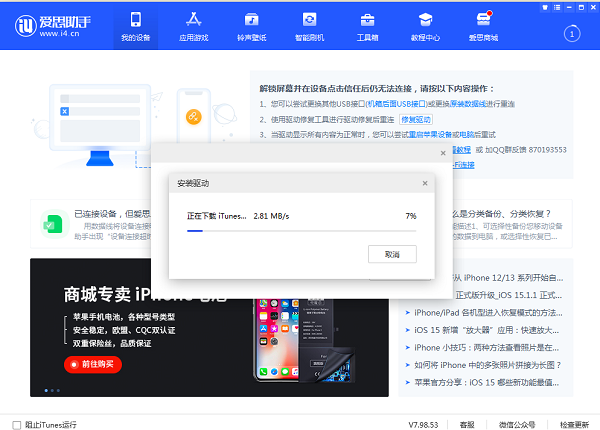Viewport: 600px width, 430px height.
Task: Close the 安装驱动 dialog
Action: coord(424,183)
